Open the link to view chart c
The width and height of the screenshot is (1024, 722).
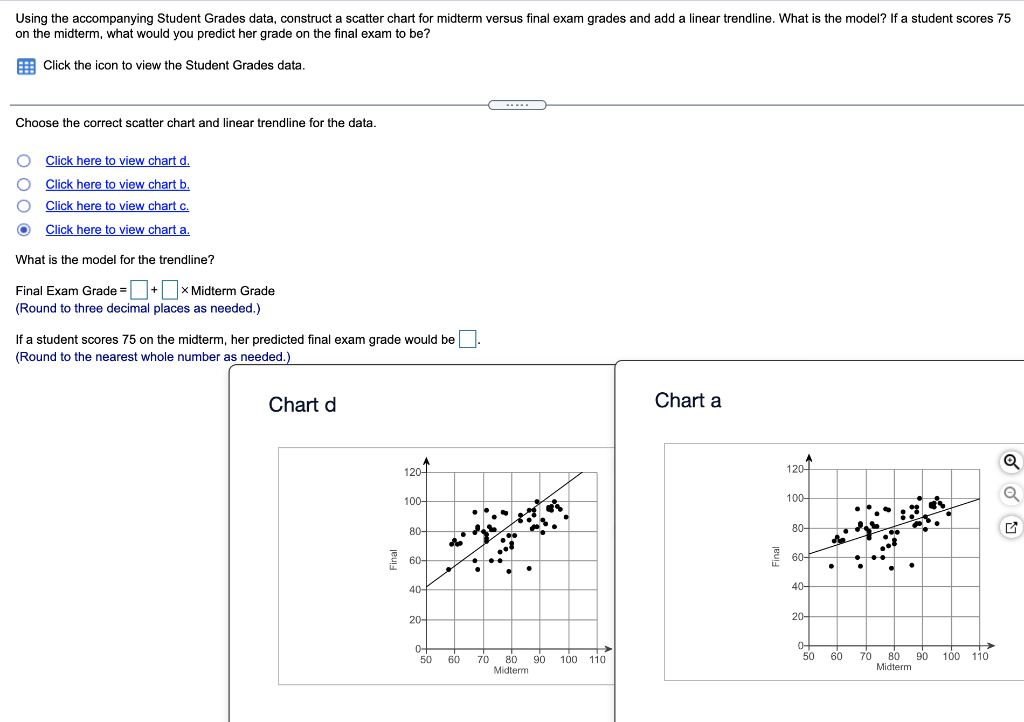(x=117, y=206)
